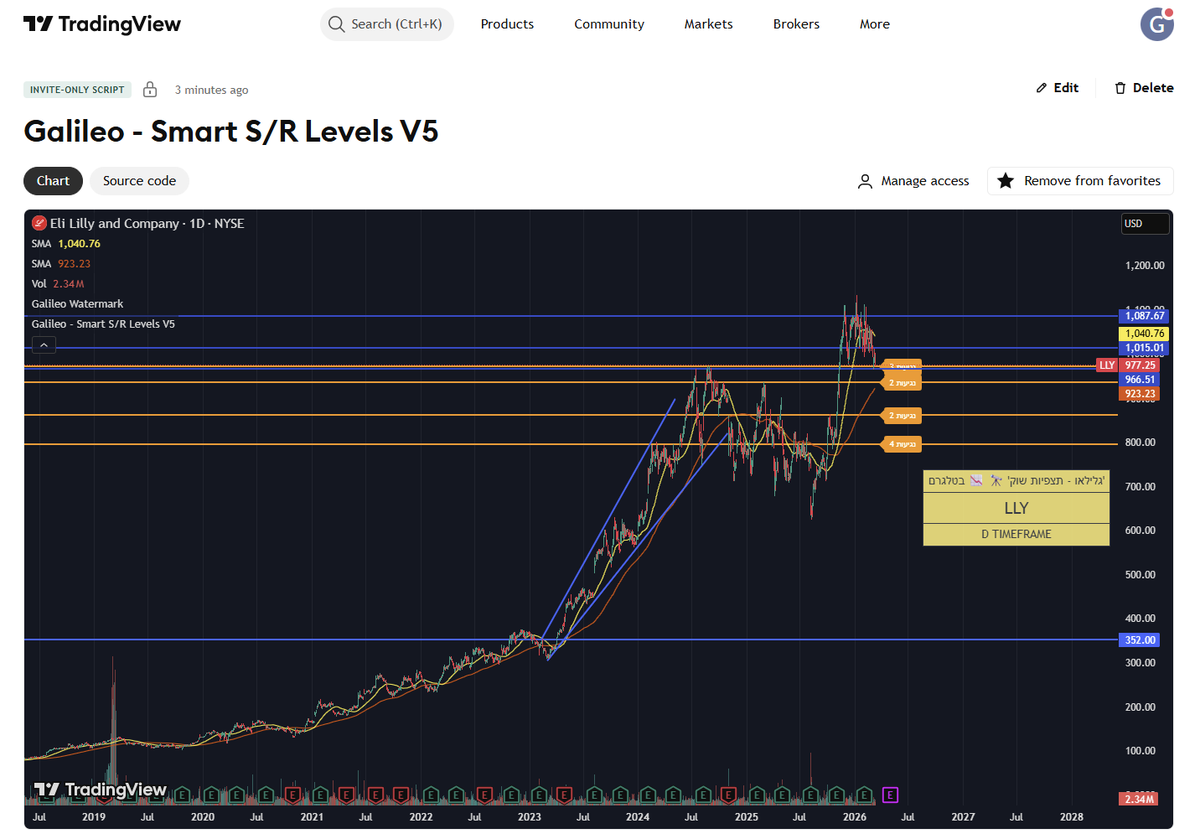Viewport: 1200px width, 839px height.
Task: Click the 'Galileo - Smart S/R Levels V5' page title
Action: pyautogui.click(x=231, y=131)
